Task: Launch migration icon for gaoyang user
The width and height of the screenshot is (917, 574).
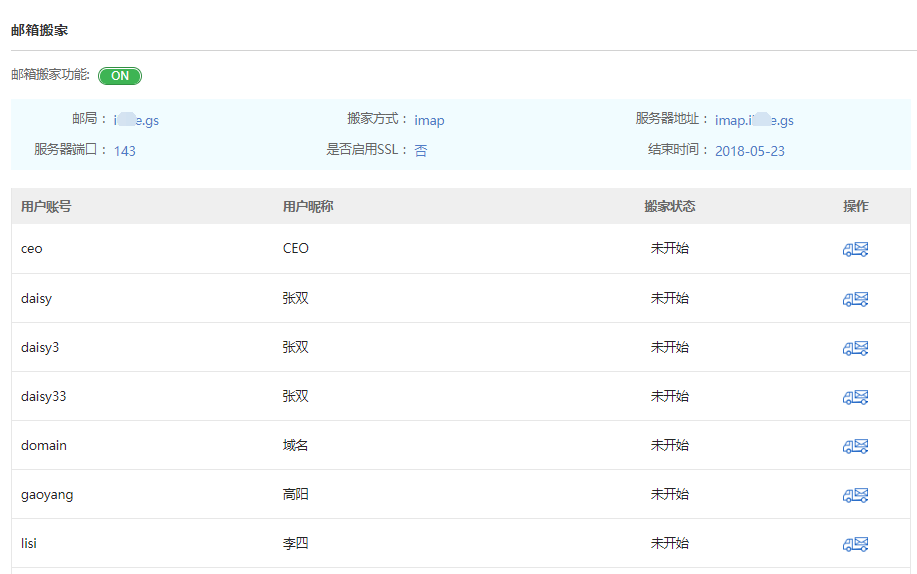Action: click(x=855, y=494)
